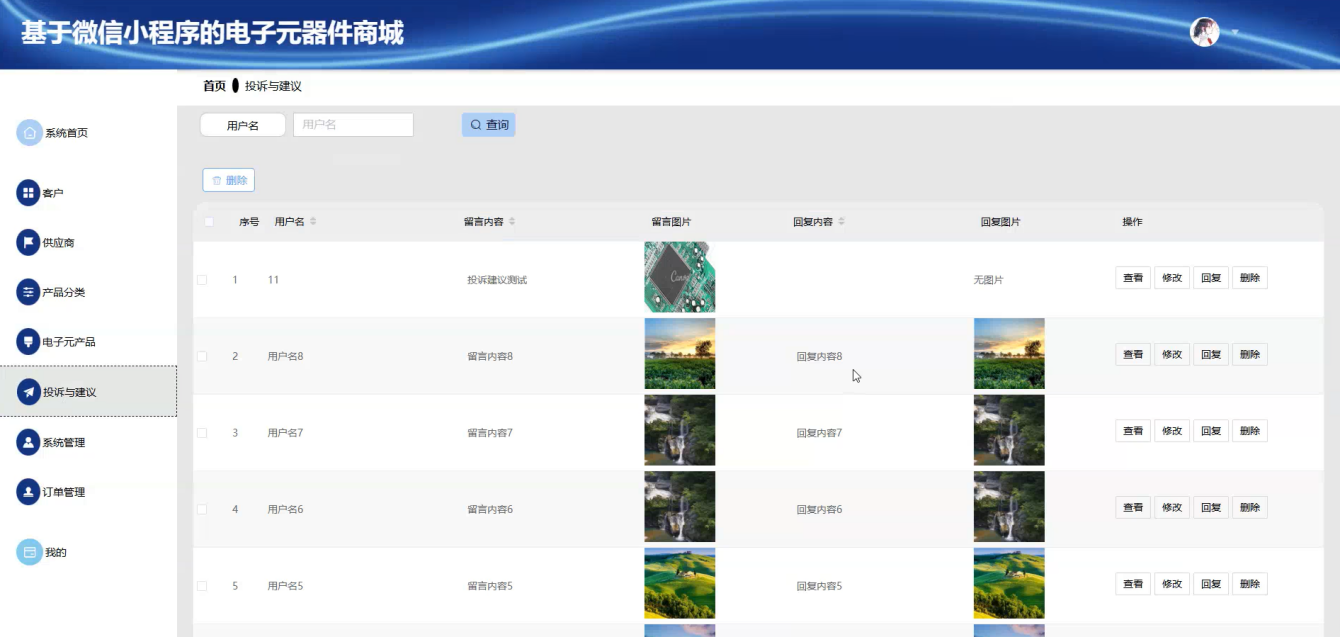Click the 查询 search button
The image size is (1340, 637).
pos(488,125)
